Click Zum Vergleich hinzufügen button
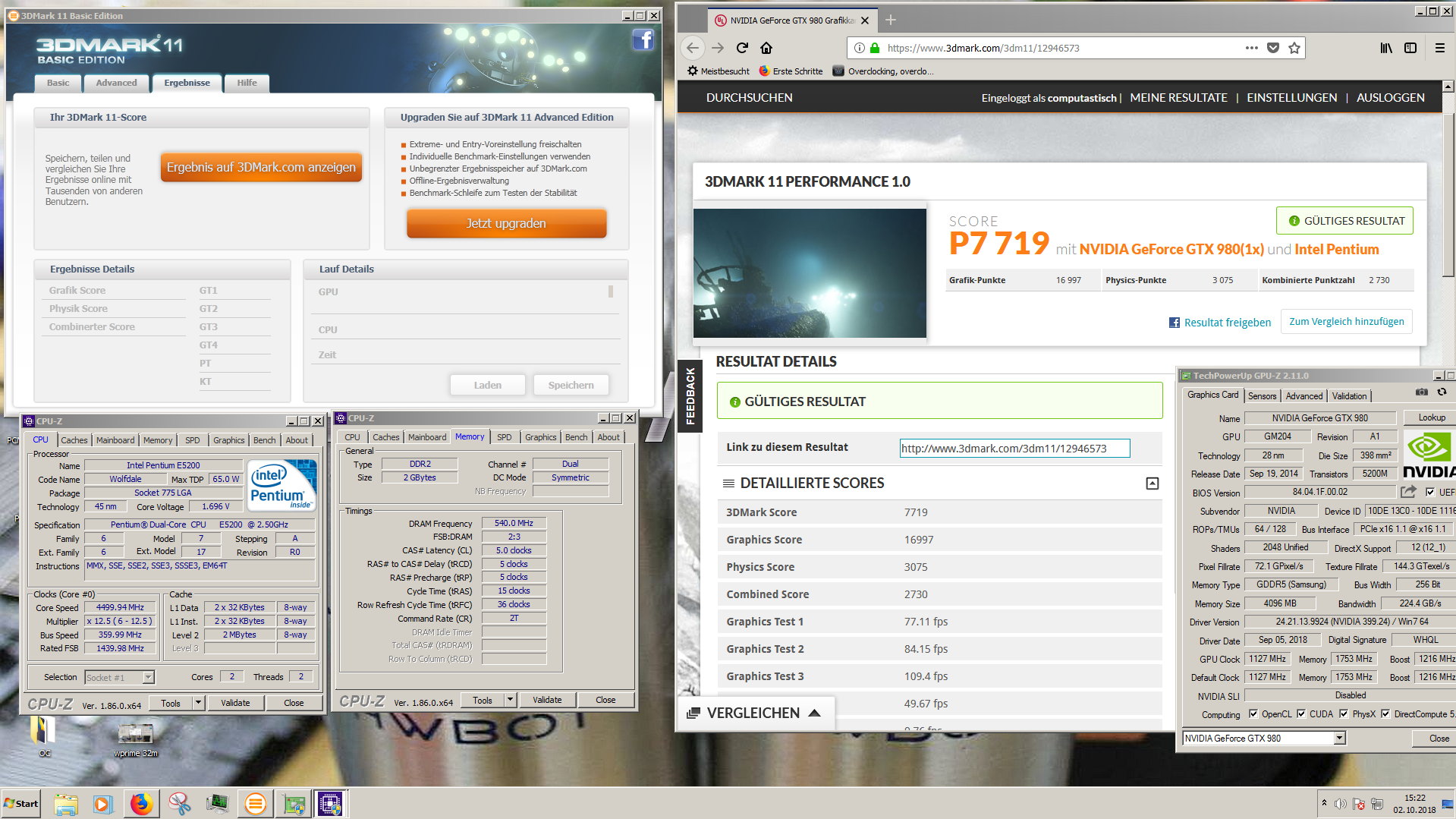1456x819 pixels. pos(1346,322)
